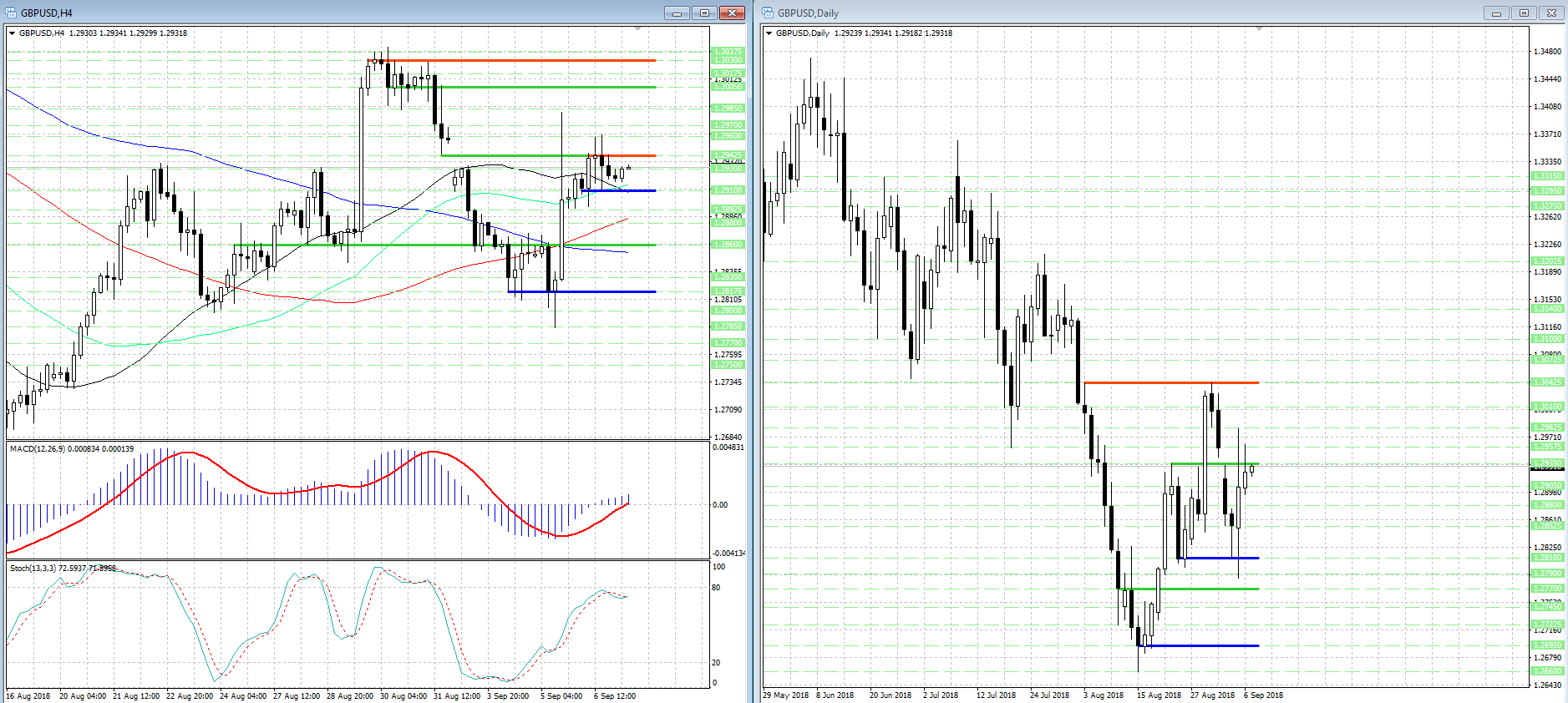Expand the triangle beside GBPUSD,H4 symbol label

pos(12,33)
